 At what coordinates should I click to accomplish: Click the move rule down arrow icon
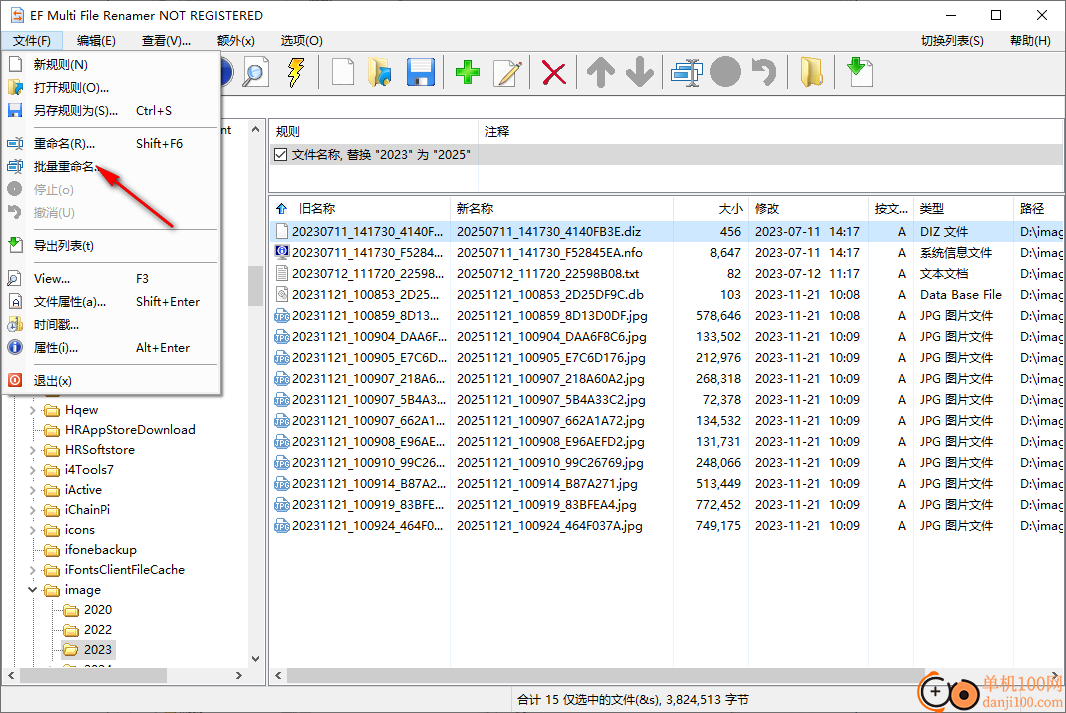coord(640,72)
